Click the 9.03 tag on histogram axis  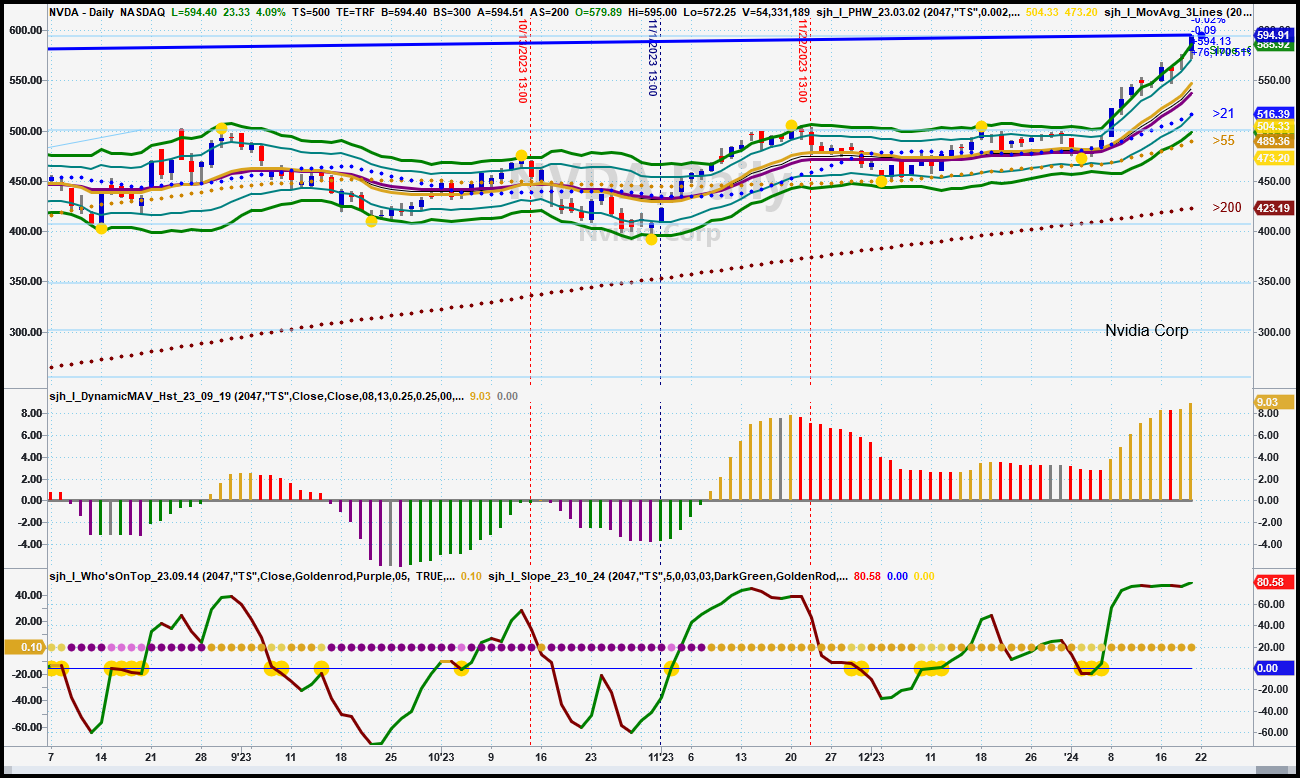(1272, 401)
